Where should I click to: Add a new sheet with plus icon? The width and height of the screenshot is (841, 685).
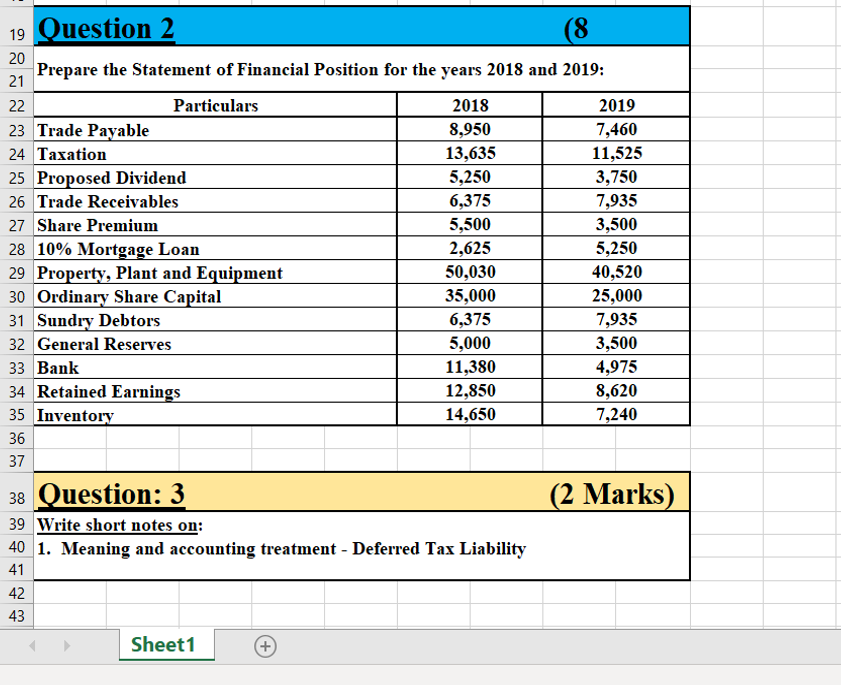click(265, 646)
